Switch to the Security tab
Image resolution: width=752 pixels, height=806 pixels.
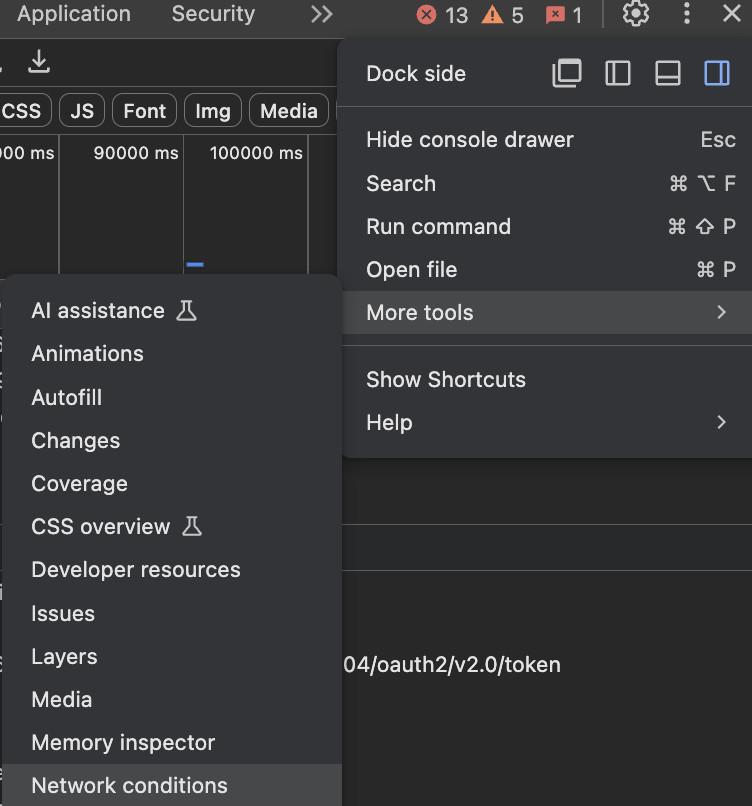213,14
